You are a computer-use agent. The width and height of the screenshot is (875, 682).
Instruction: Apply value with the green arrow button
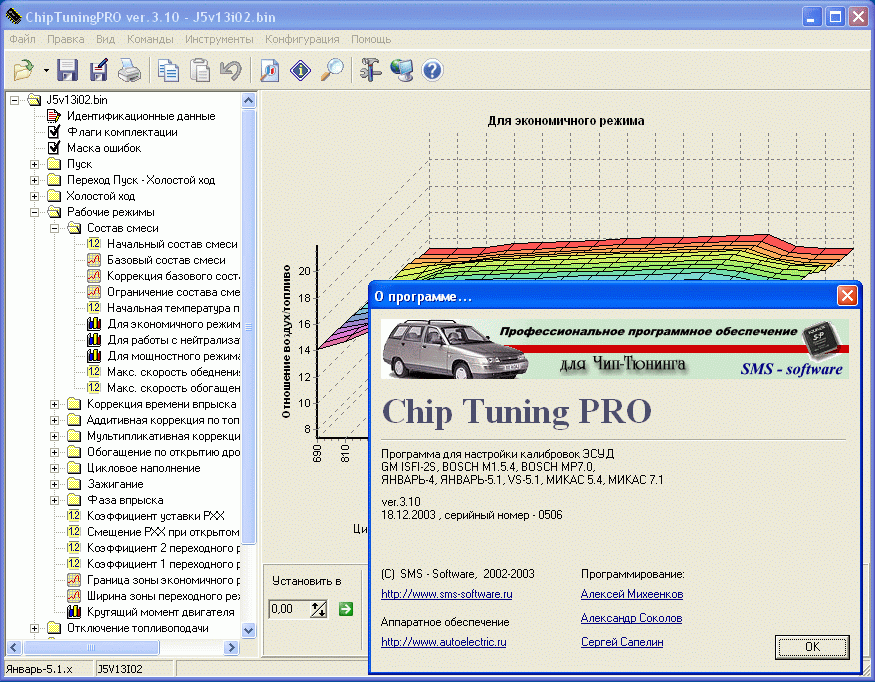[346, 609]
